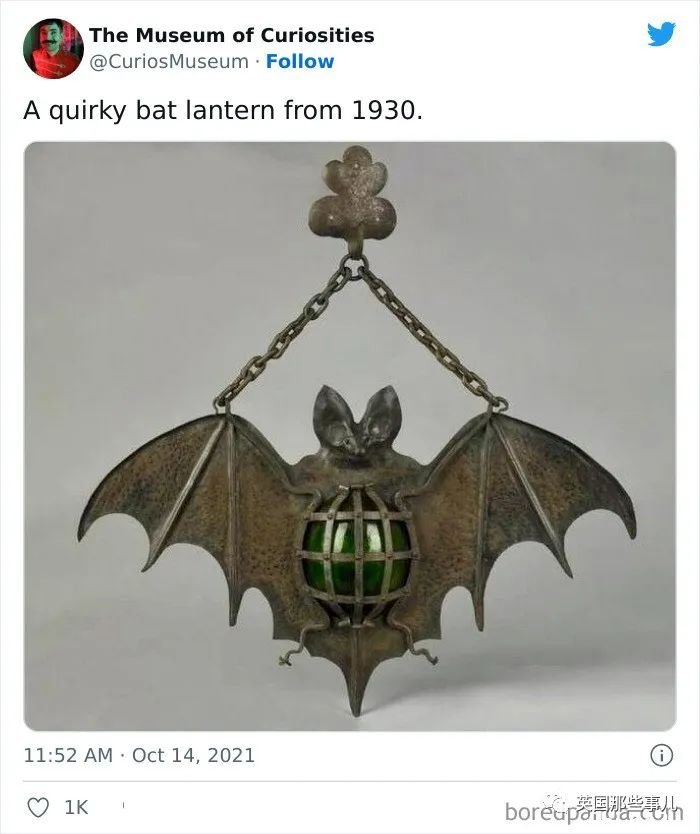Open the 11:52 AM Oct 14, 2021 timestamp
700x834 pixels.
tap(139, 755)
